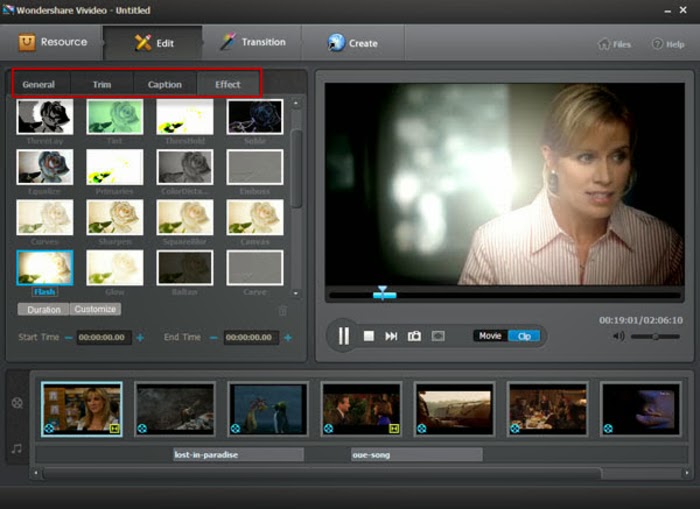The height and width of the screenshot is (509, 700).
Task: Mute audio via speaker icon
Action: 619,336
